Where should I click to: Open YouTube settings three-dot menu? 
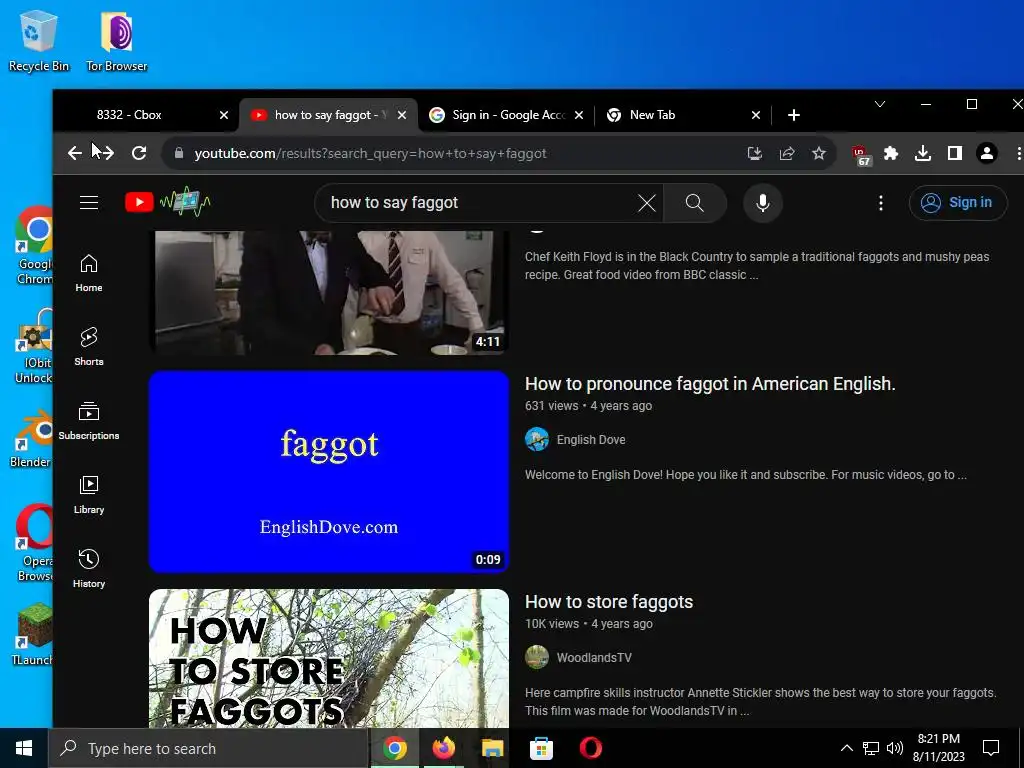pos(880,203)
